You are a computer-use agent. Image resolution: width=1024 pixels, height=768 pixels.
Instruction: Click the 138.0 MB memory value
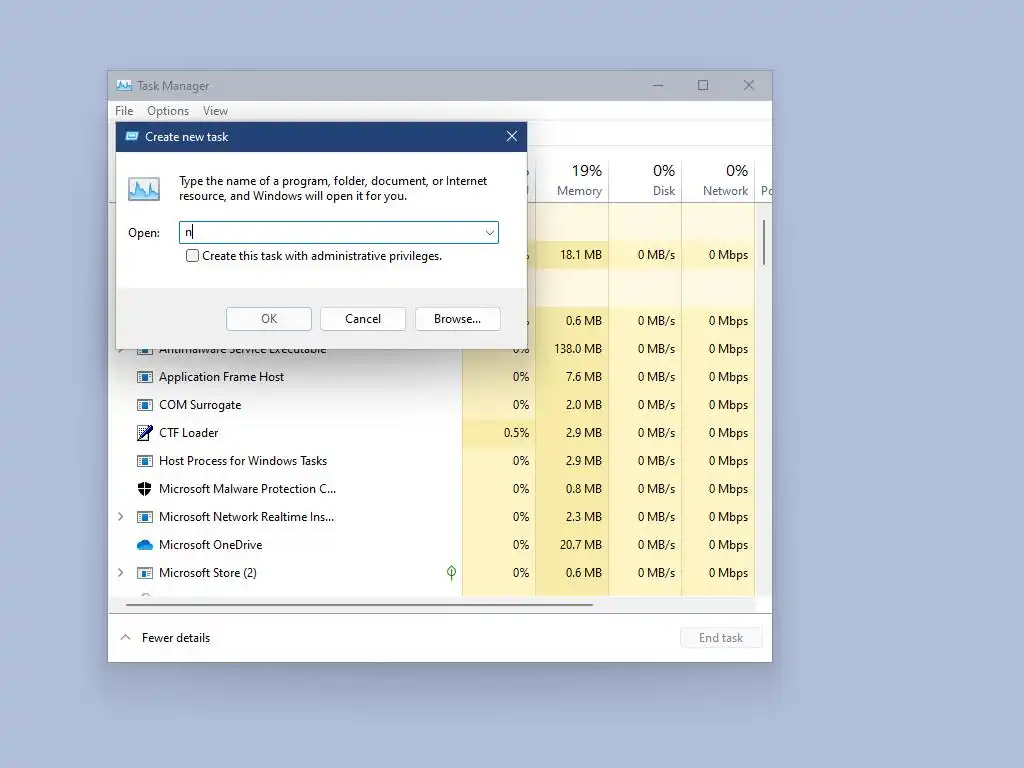point(578,349)
